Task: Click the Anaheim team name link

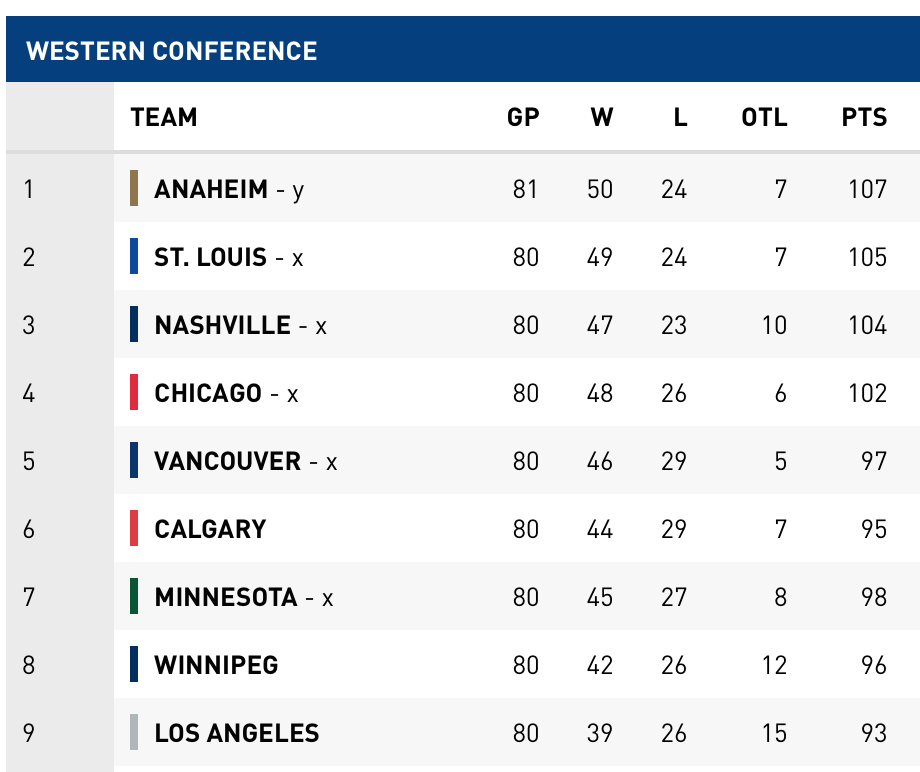Action: [x=211, y=189]
